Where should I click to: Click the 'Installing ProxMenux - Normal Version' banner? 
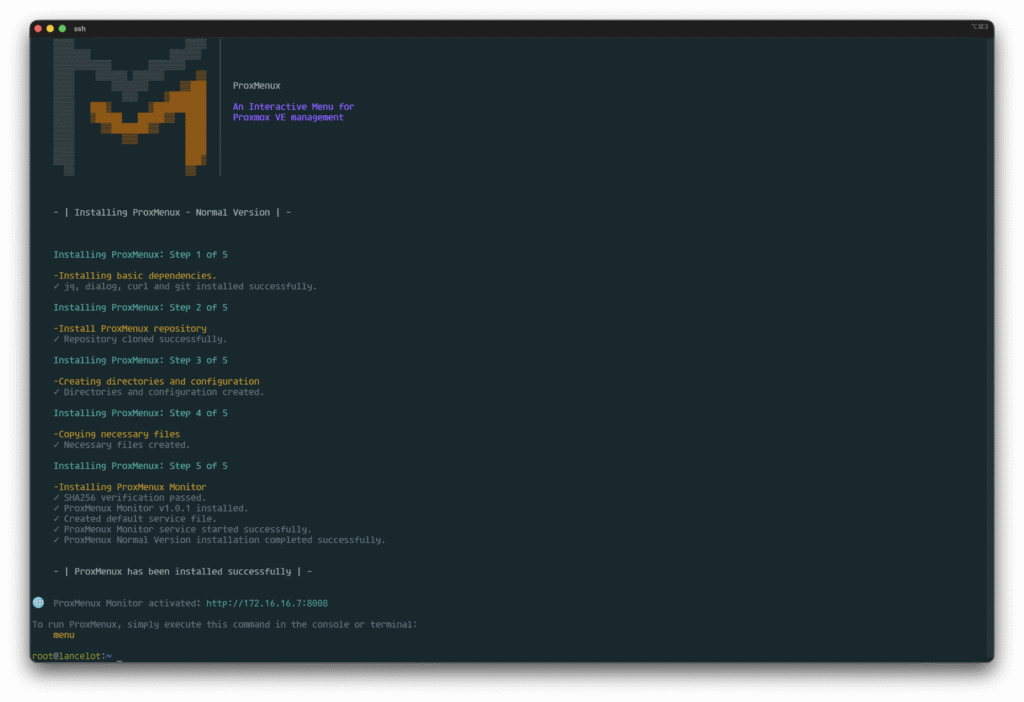[172, 212]
